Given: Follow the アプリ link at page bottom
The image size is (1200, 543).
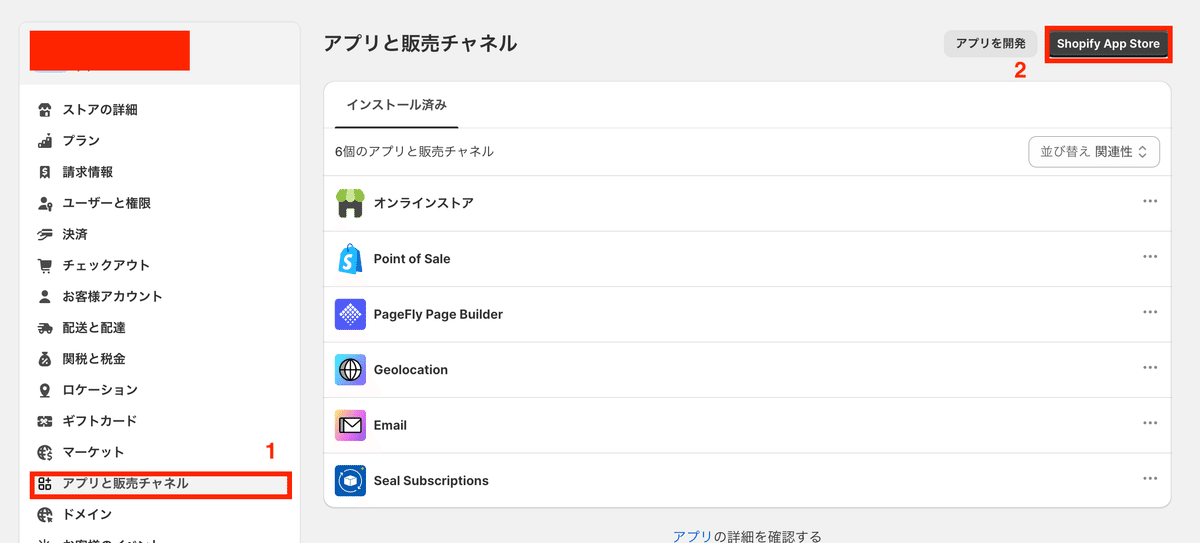Looking at the screenshot, I should (x=691, y=536).
